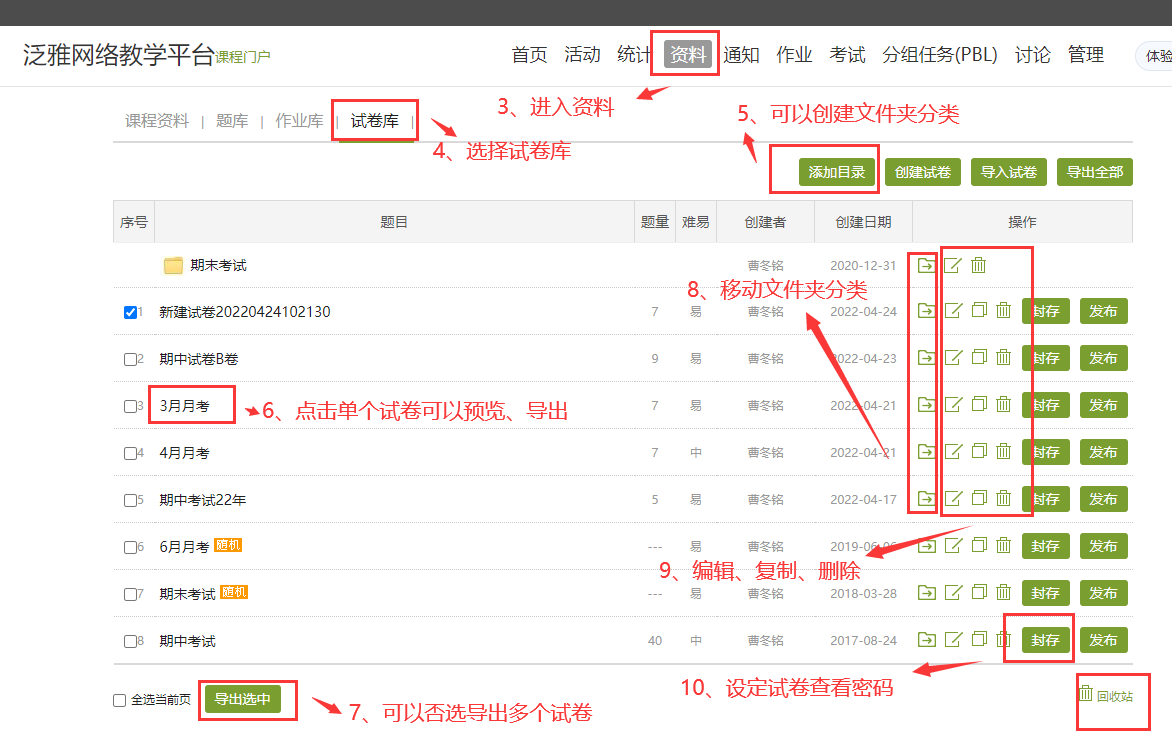Copy the 6月月考 paper
This screenshot has height=747, width=1172.
coord(979,545)
